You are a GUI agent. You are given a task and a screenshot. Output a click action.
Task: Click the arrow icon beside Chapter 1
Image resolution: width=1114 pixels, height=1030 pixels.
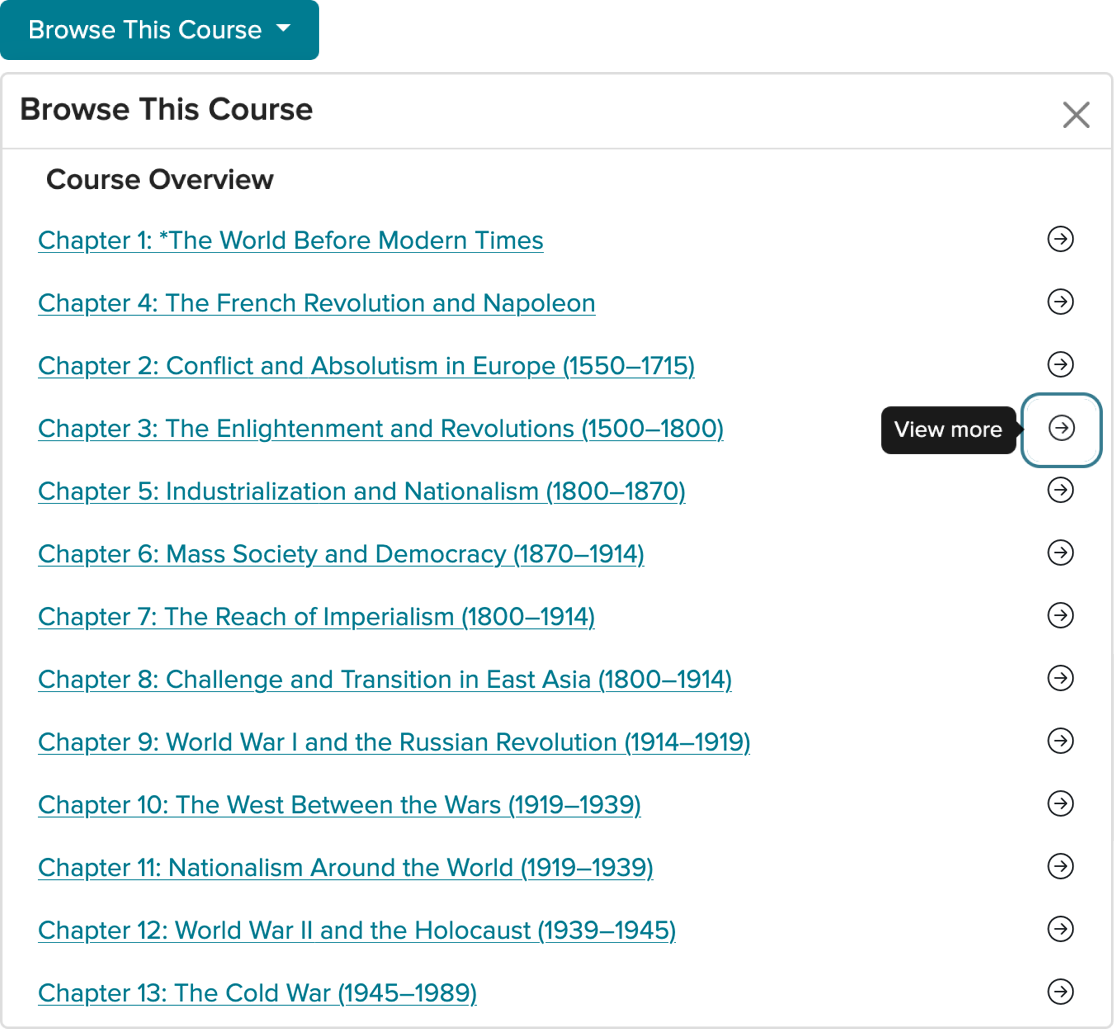click(1060, 239)
